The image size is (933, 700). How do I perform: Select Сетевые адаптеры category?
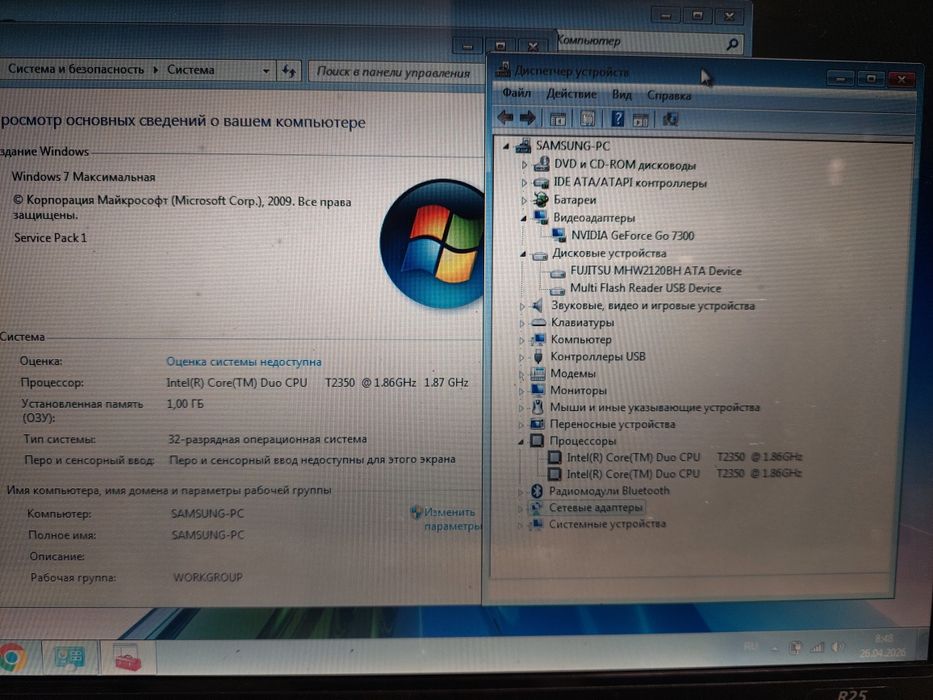pos(596,508)
